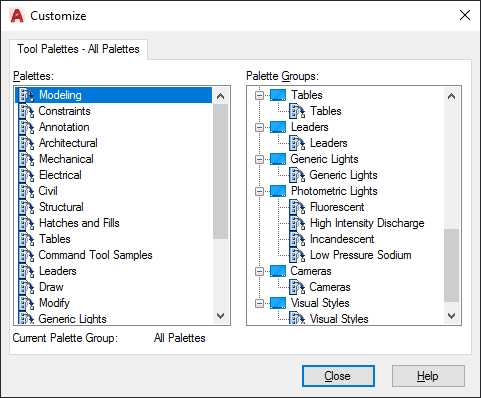This screenshot has height=398, width=481.
Task: Click the Fluorescent palette icon under Photometric Lights
Action: click(297, 207)
